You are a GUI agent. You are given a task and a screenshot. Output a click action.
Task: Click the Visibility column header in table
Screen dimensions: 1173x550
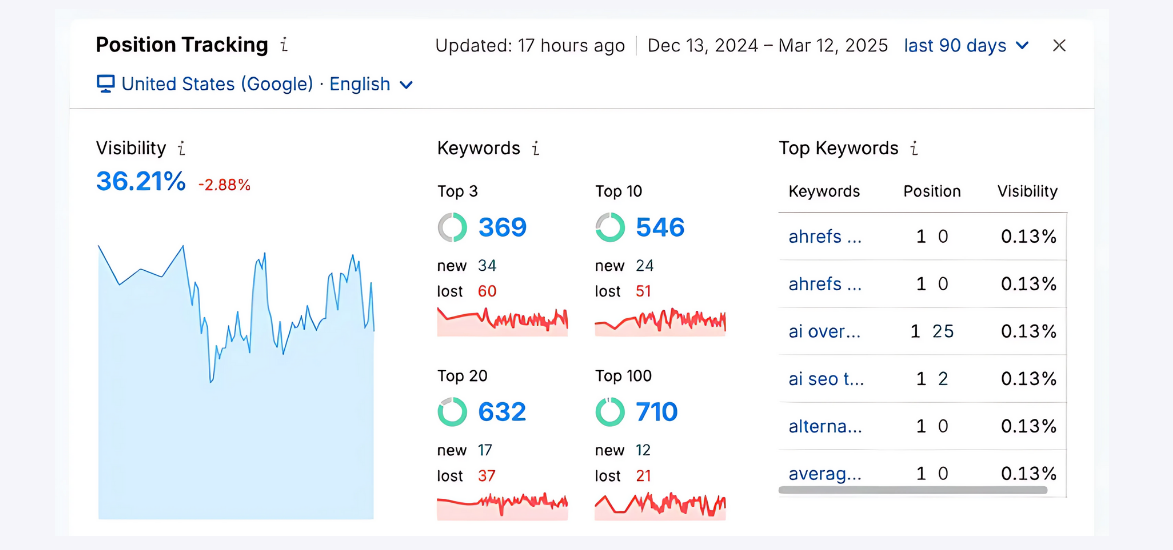coord(1027,191)
